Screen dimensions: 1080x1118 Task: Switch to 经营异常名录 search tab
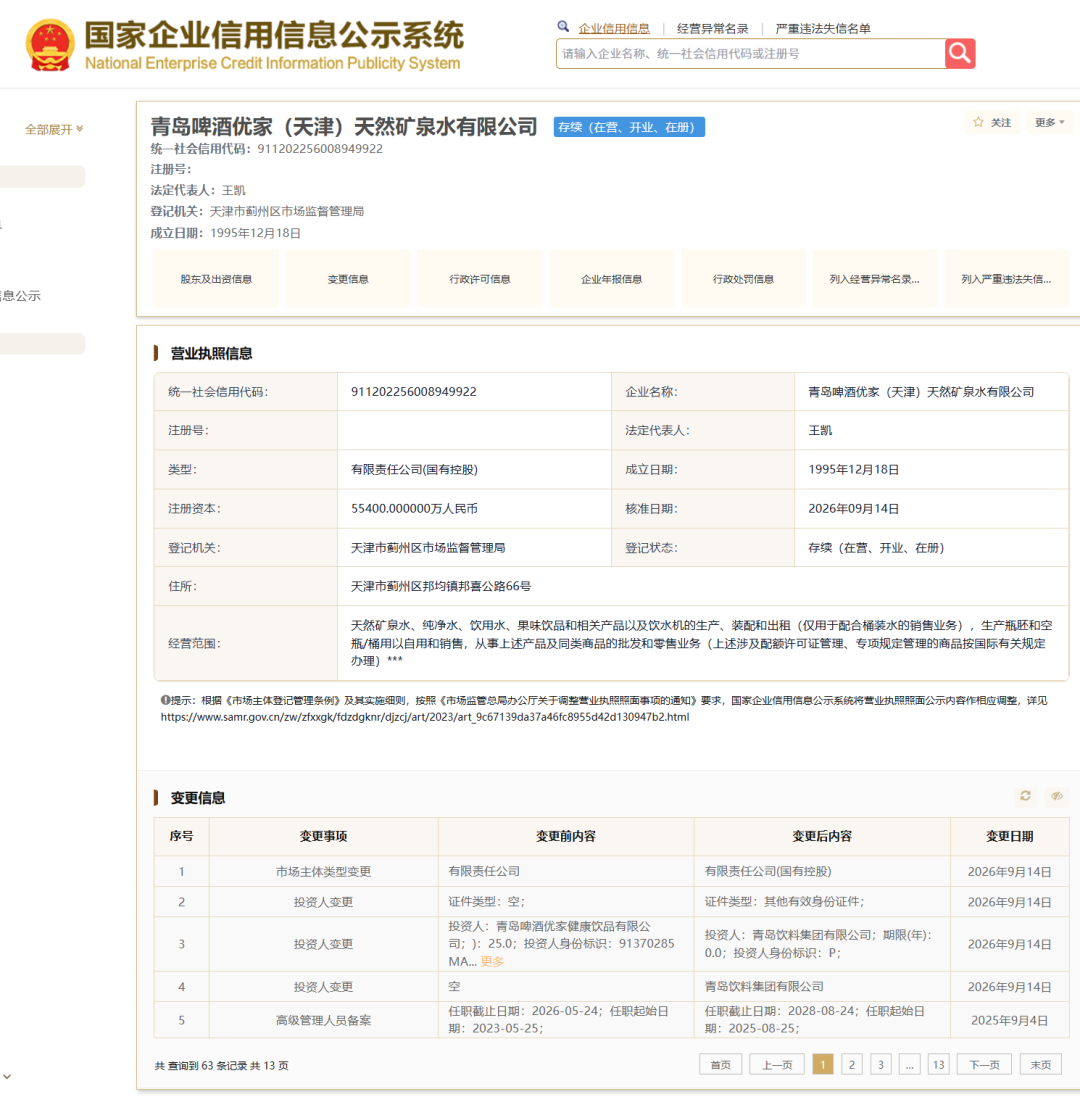pyautogui.click(x=712, y=29)
